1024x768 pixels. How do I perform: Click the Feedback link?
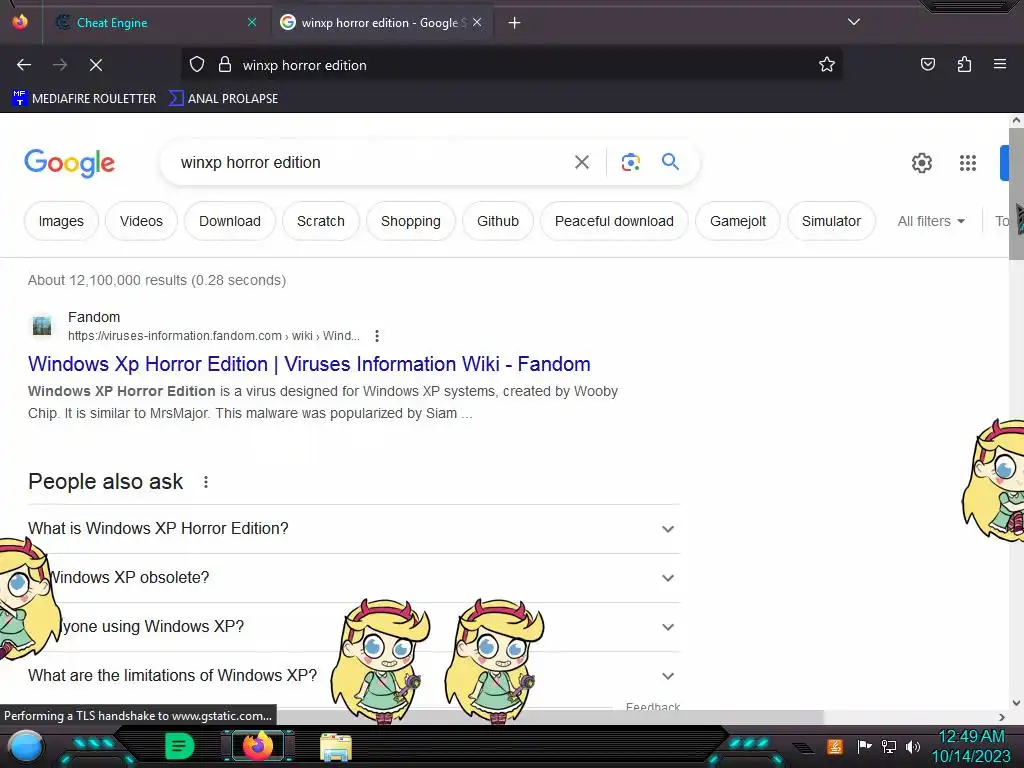[x=652, y=706]
